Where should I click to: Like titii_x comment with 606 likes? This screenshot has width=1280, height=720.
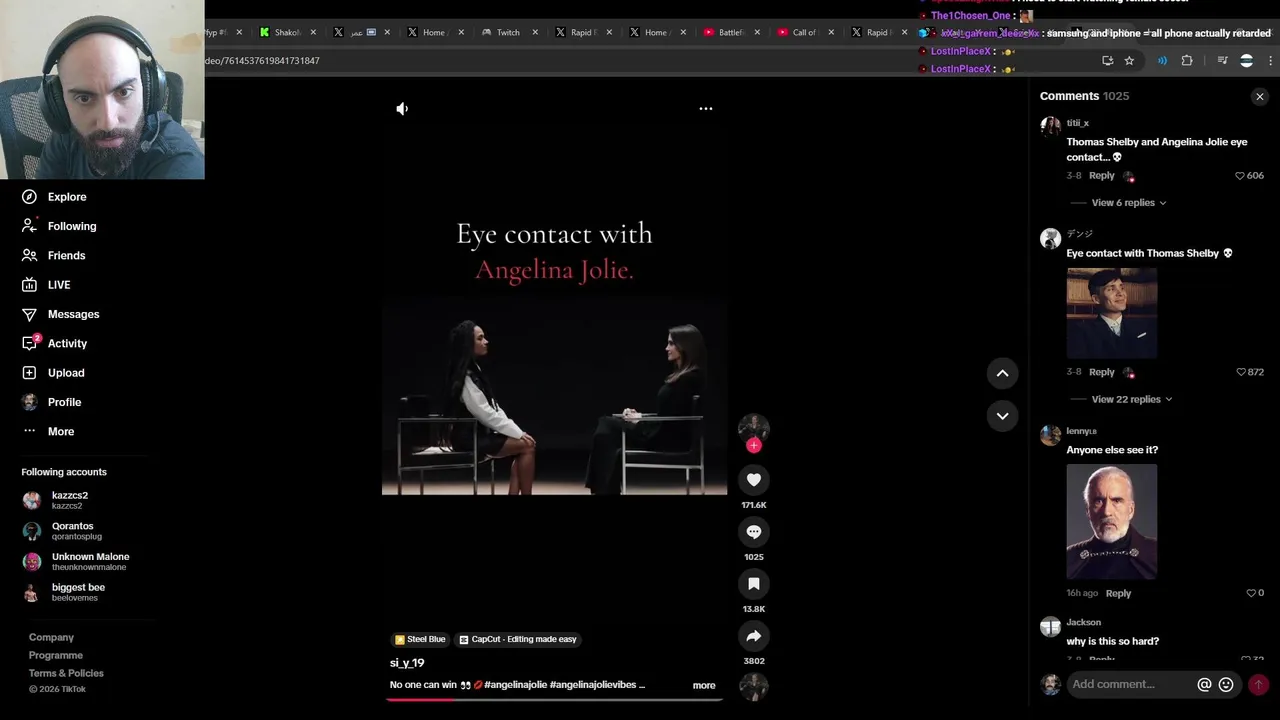1240,176
